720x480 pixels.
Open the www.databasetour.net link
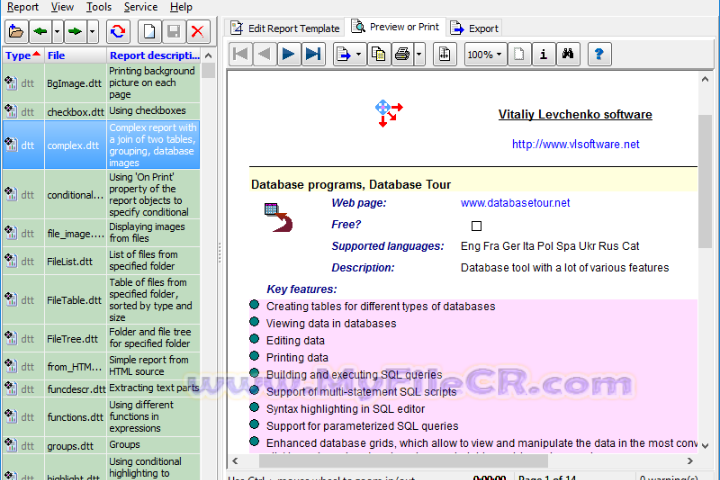[515, 203]
